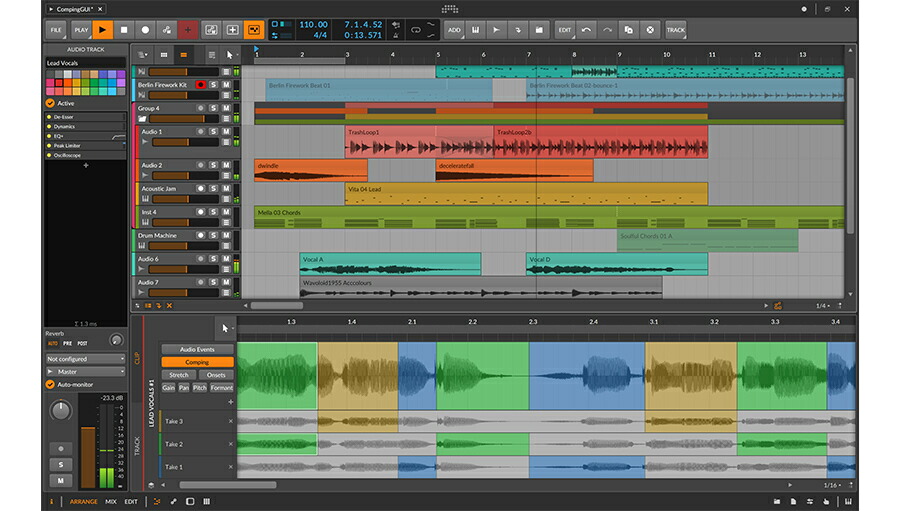Open the FILE menu dropdown
This screenshot has height=511, width=900.
point(56,30)
